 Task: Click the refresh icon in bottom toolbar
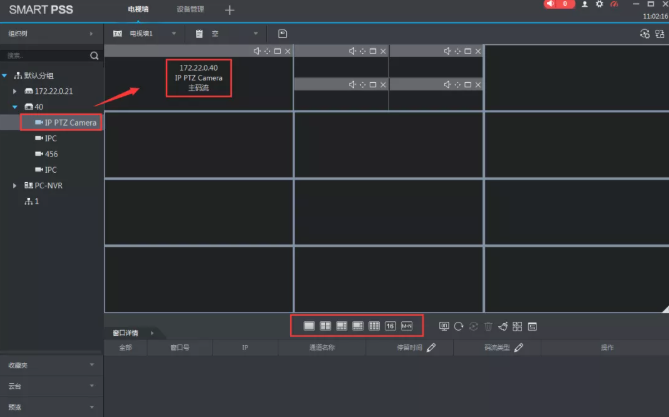tap(459, 326)
